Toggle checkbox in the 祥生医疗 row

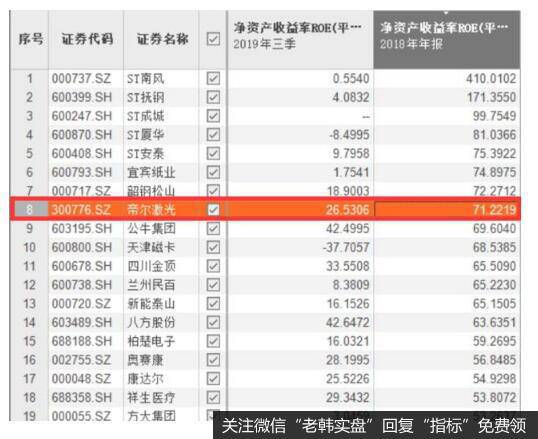click(x=213, y=397)
